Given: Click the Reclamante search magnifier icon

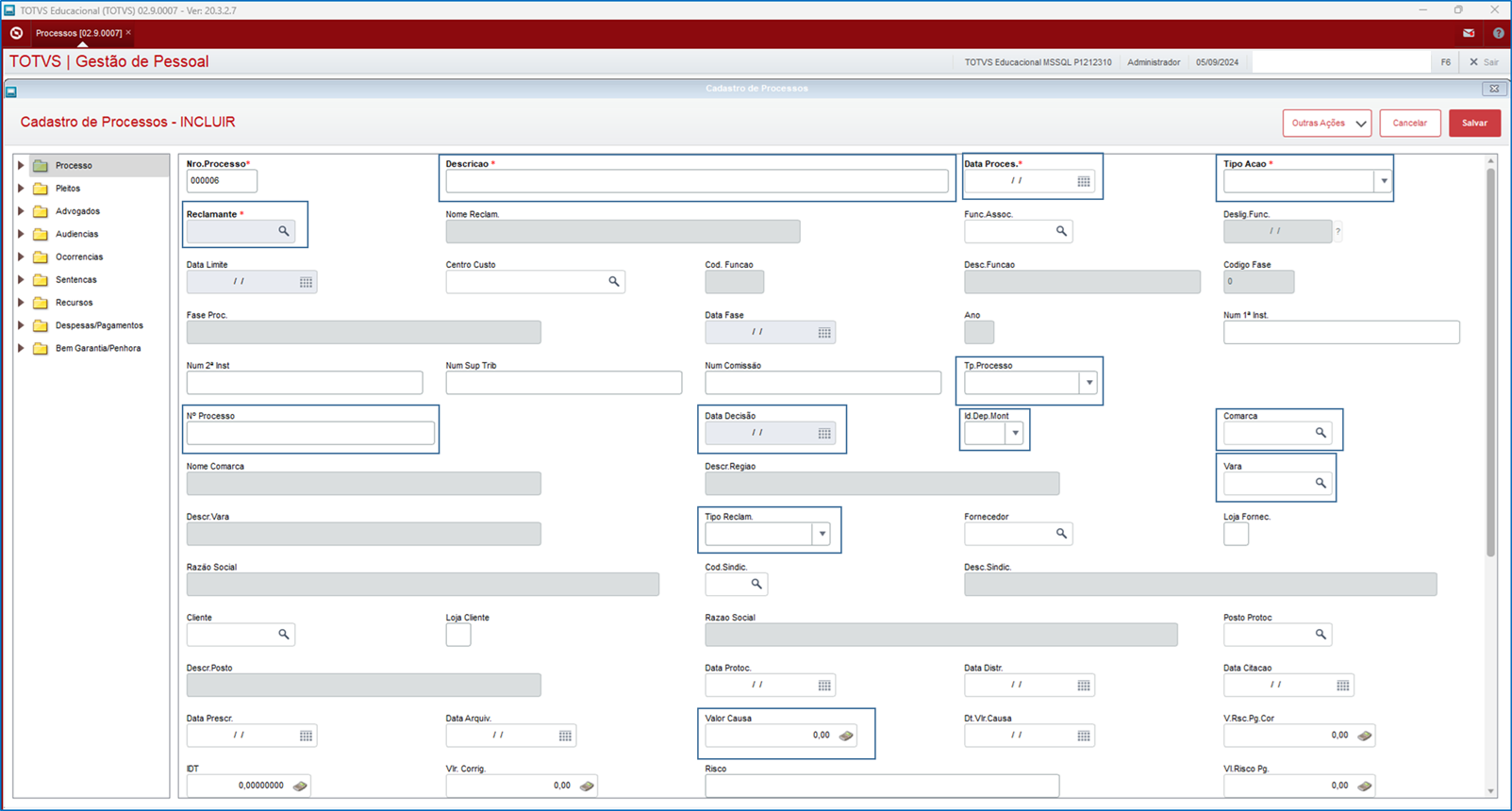Looking at the screenshot, I should [x=284, y=231].
